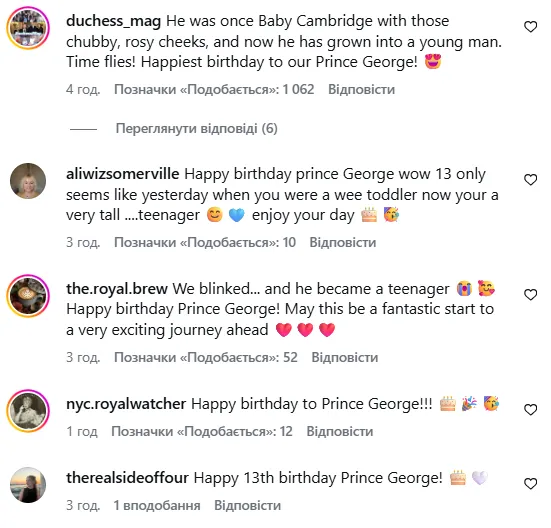Open aliwizsomerville avatar

(x=28, y=181)
